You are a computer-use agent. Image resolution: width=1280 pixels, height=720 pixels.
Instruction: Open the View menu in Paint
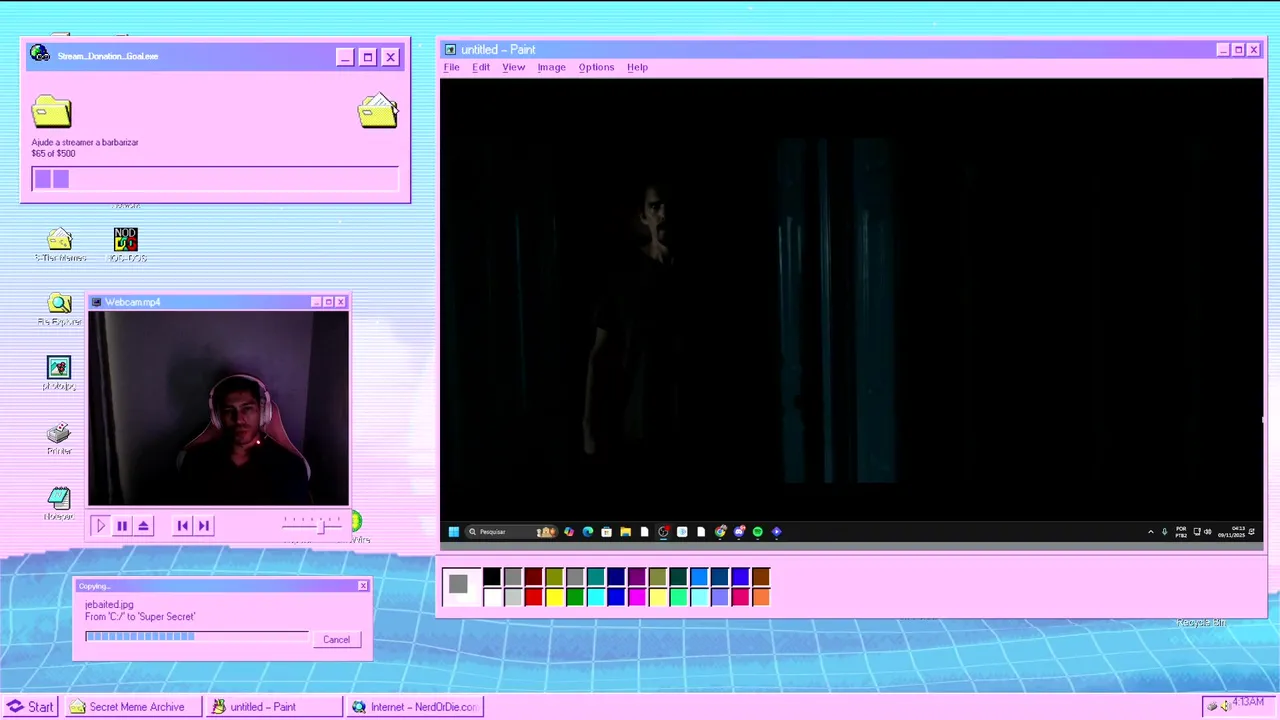pos(513,67)
